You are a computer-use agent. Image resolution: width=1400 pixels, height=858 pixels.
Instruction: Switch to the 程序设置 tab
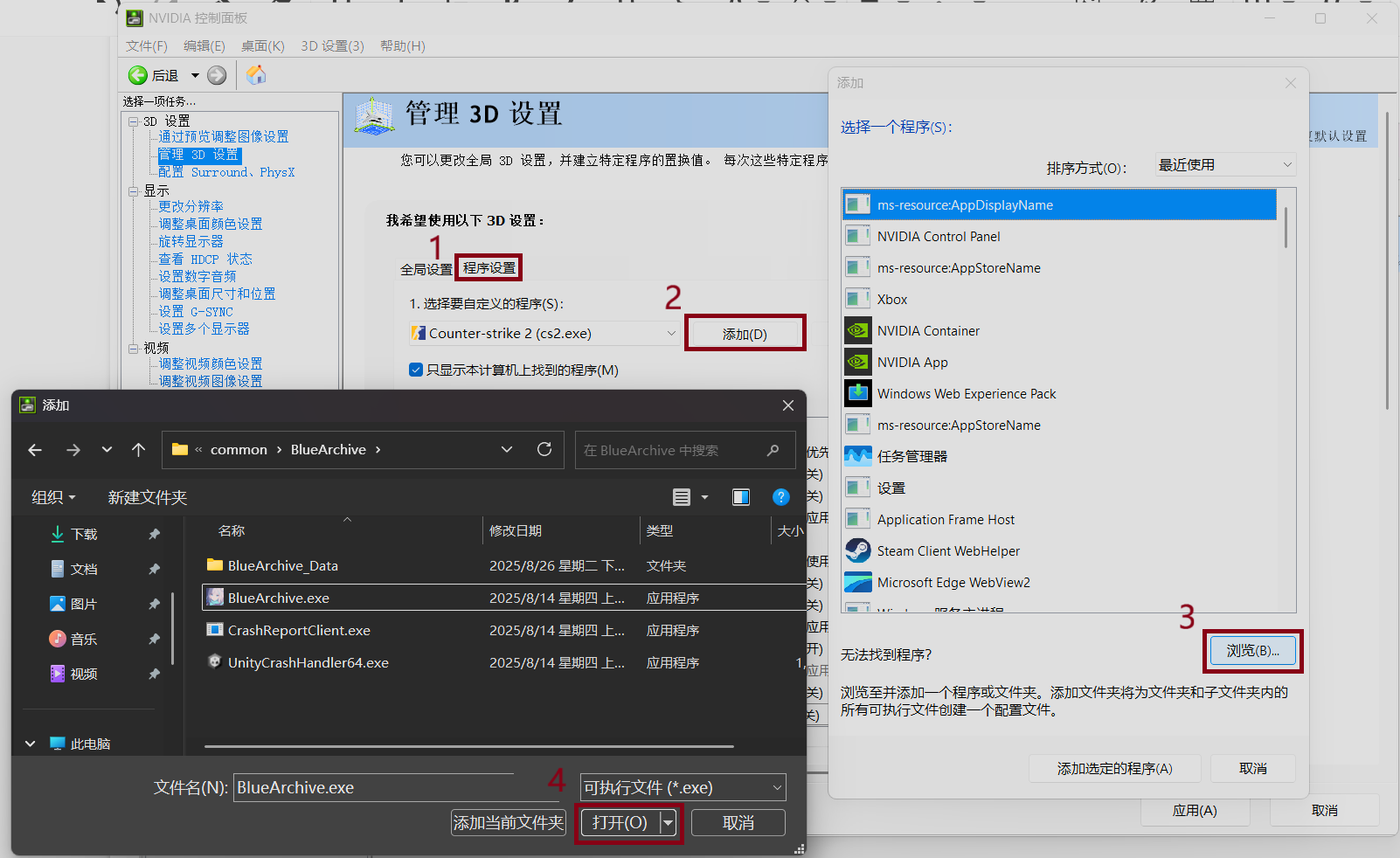point(489,268)
